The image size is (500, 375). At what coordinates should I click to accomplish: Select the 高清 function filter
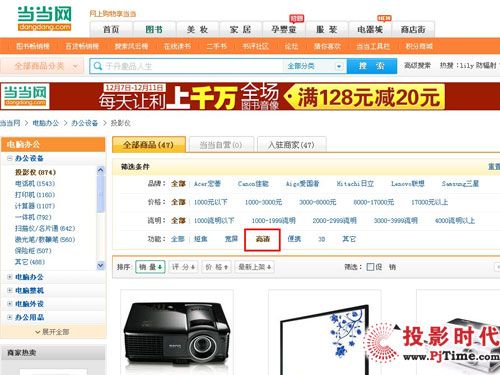pyautogui.click(x=262, y=239)
